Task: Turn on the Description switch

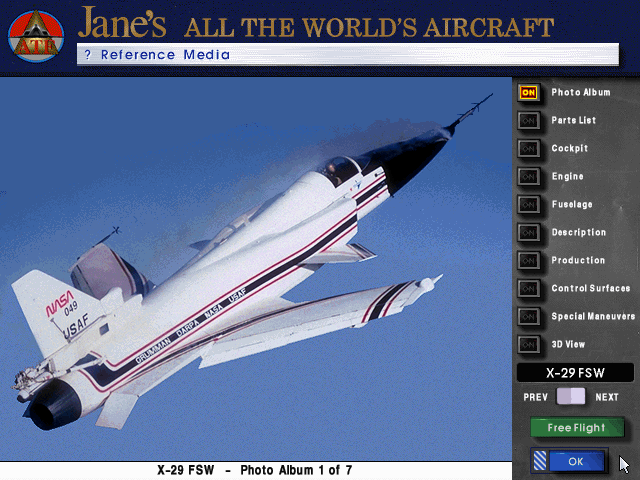Action: pyautogui.click(x=529, y=233)
